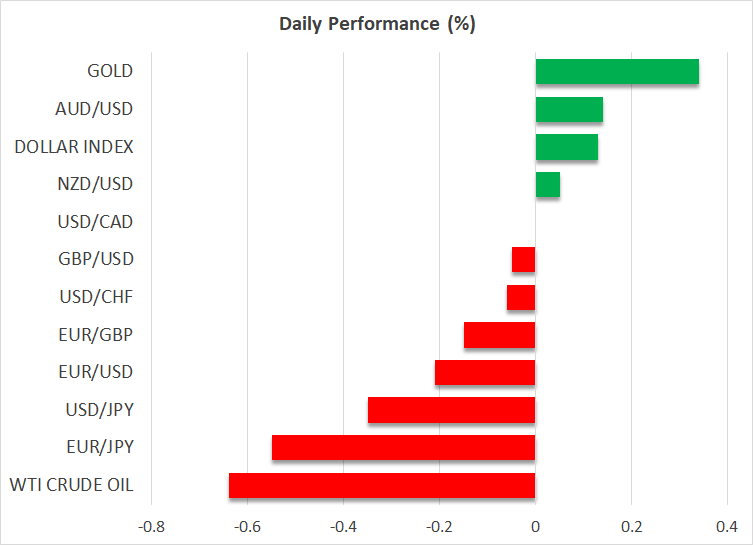Click the WTI CRUDE OIL red bar
753x545 pixels.
coord(382,486)
